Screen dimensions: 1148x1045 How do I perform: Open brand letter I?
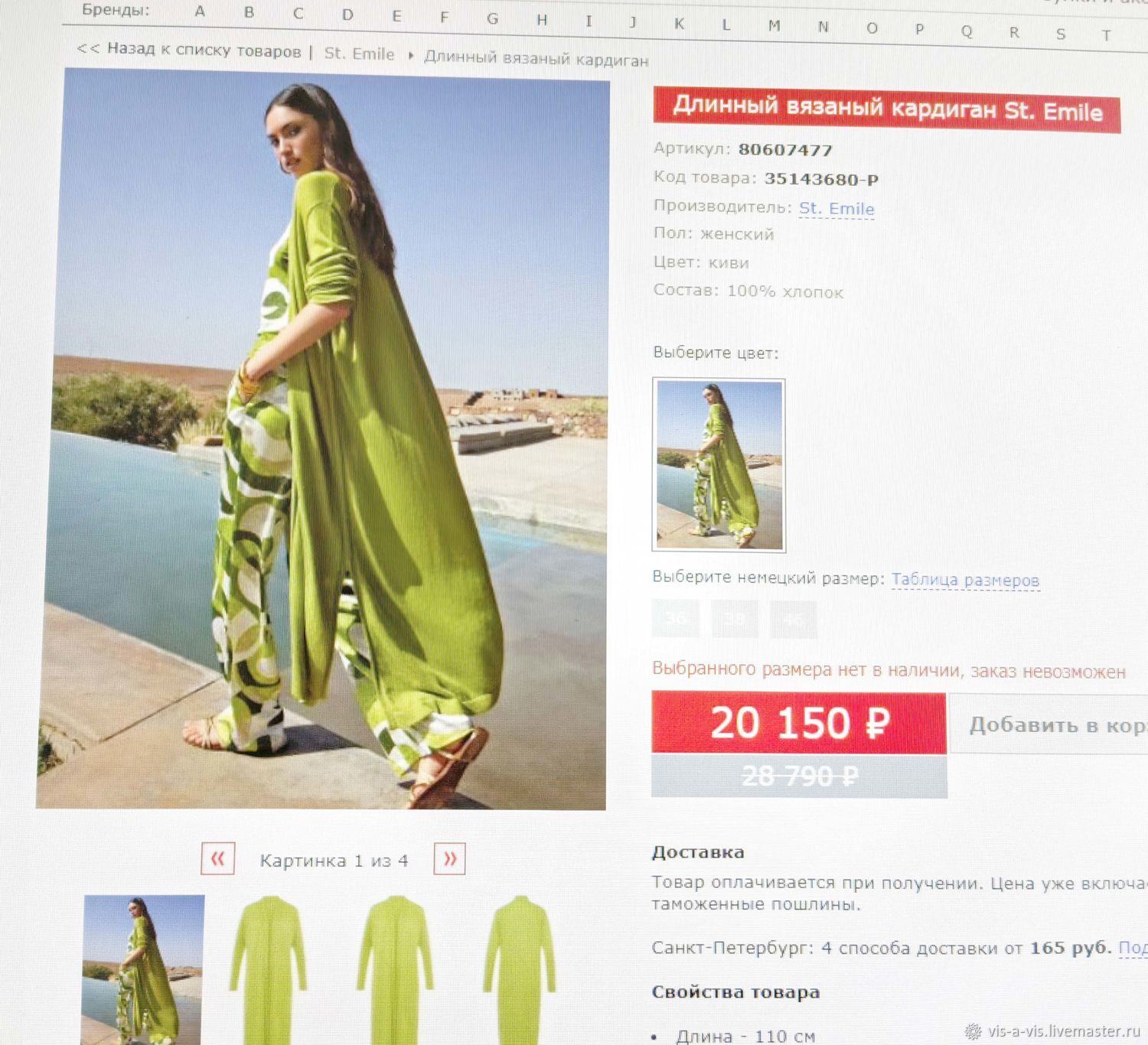tap(589, 21)
